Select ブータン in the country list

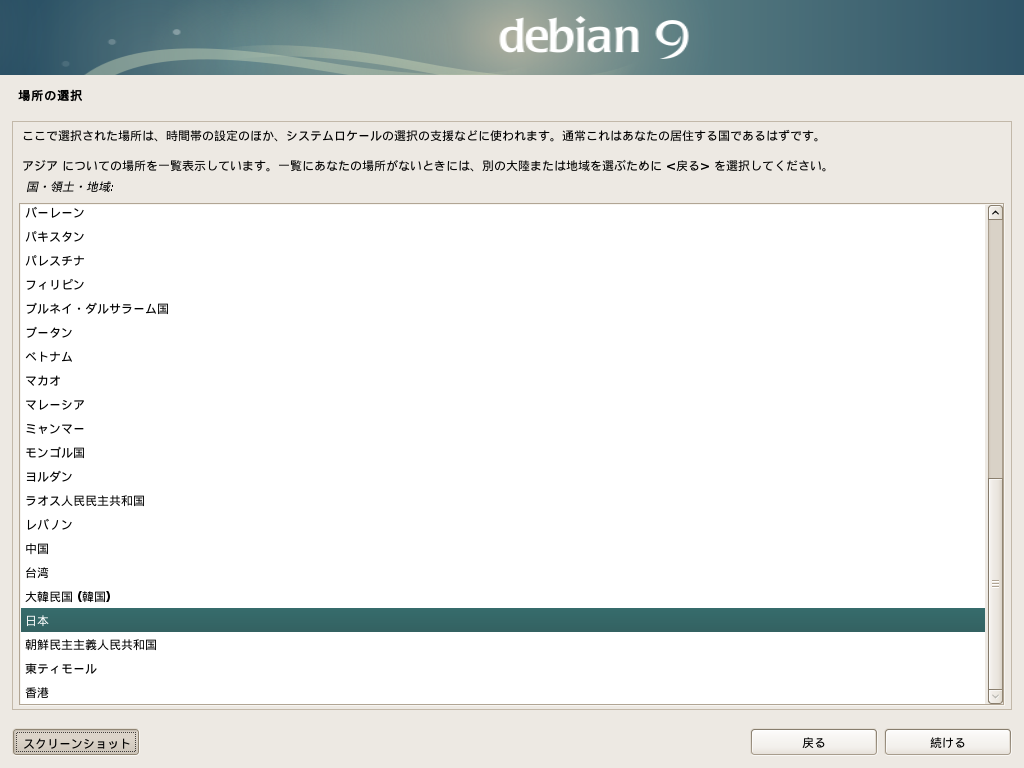[x=502, y=332]
